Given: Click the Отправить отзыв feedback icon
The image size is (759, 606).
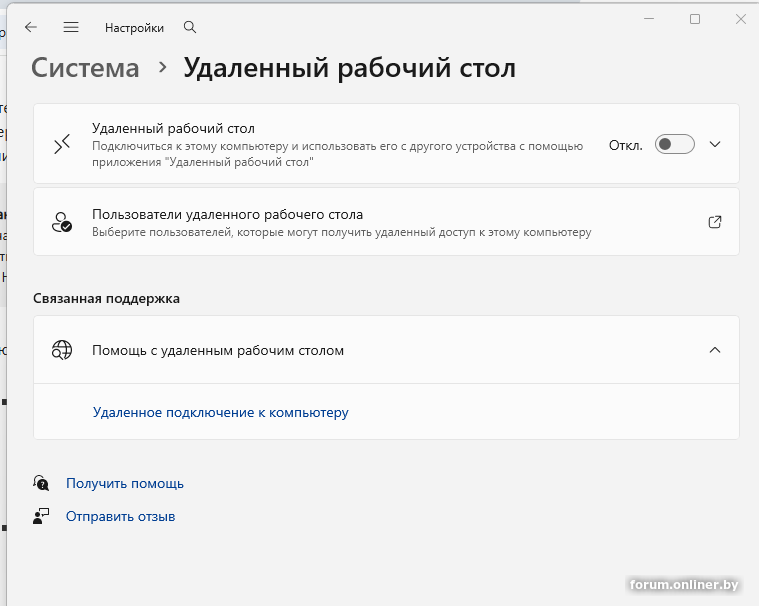Looking at the screenshot, I should tap(41, 517).
